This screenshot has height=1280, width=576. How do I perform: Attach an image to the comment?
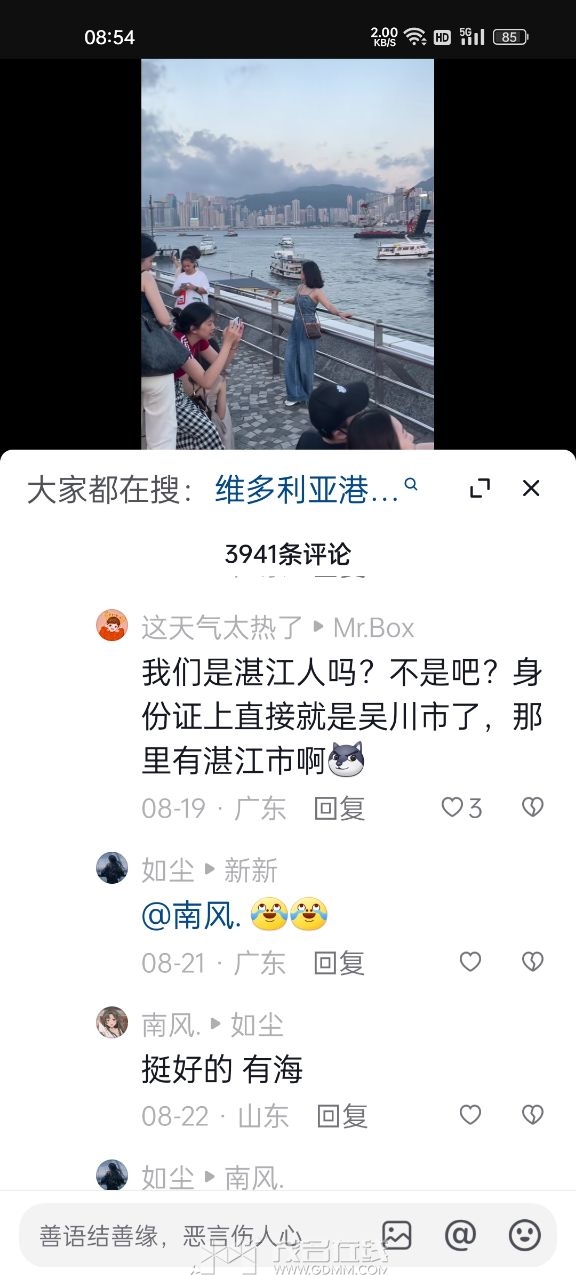[397, 1235]
